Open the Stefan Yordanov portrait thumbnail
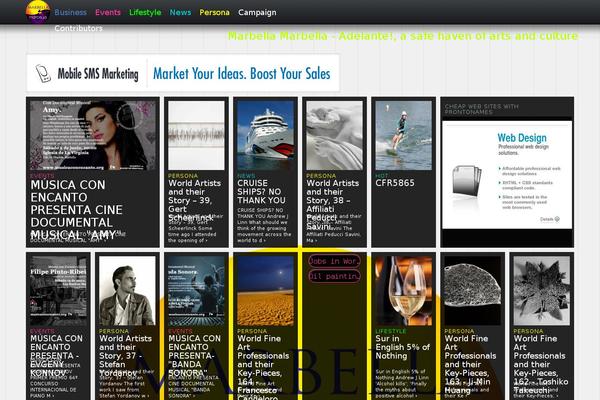The width and height of the screenshot is (600, 400). pyautogui.click(x=127, y=291)
